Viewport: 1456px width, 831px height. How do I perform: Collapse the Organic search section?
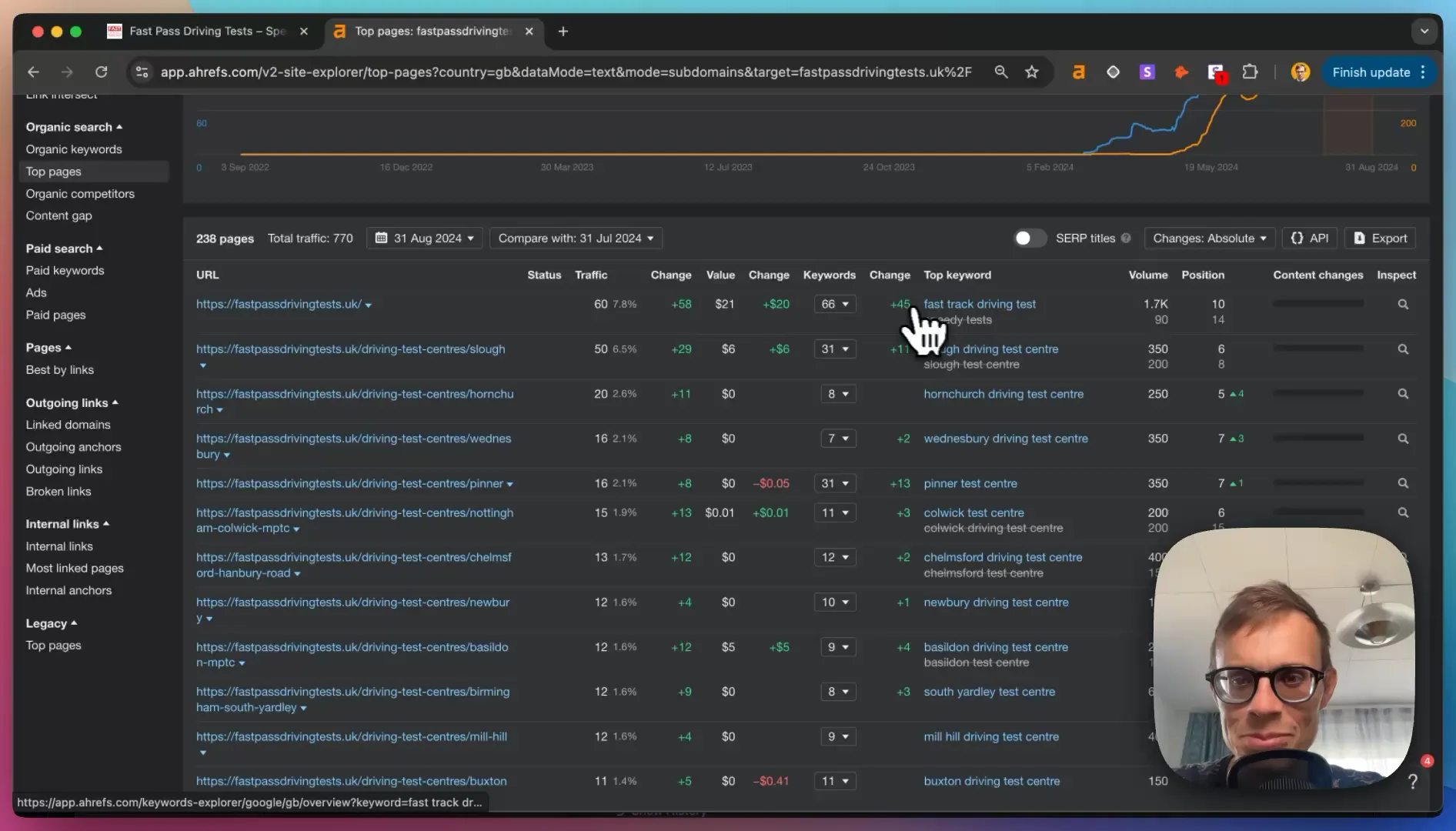tap(74, 127)
